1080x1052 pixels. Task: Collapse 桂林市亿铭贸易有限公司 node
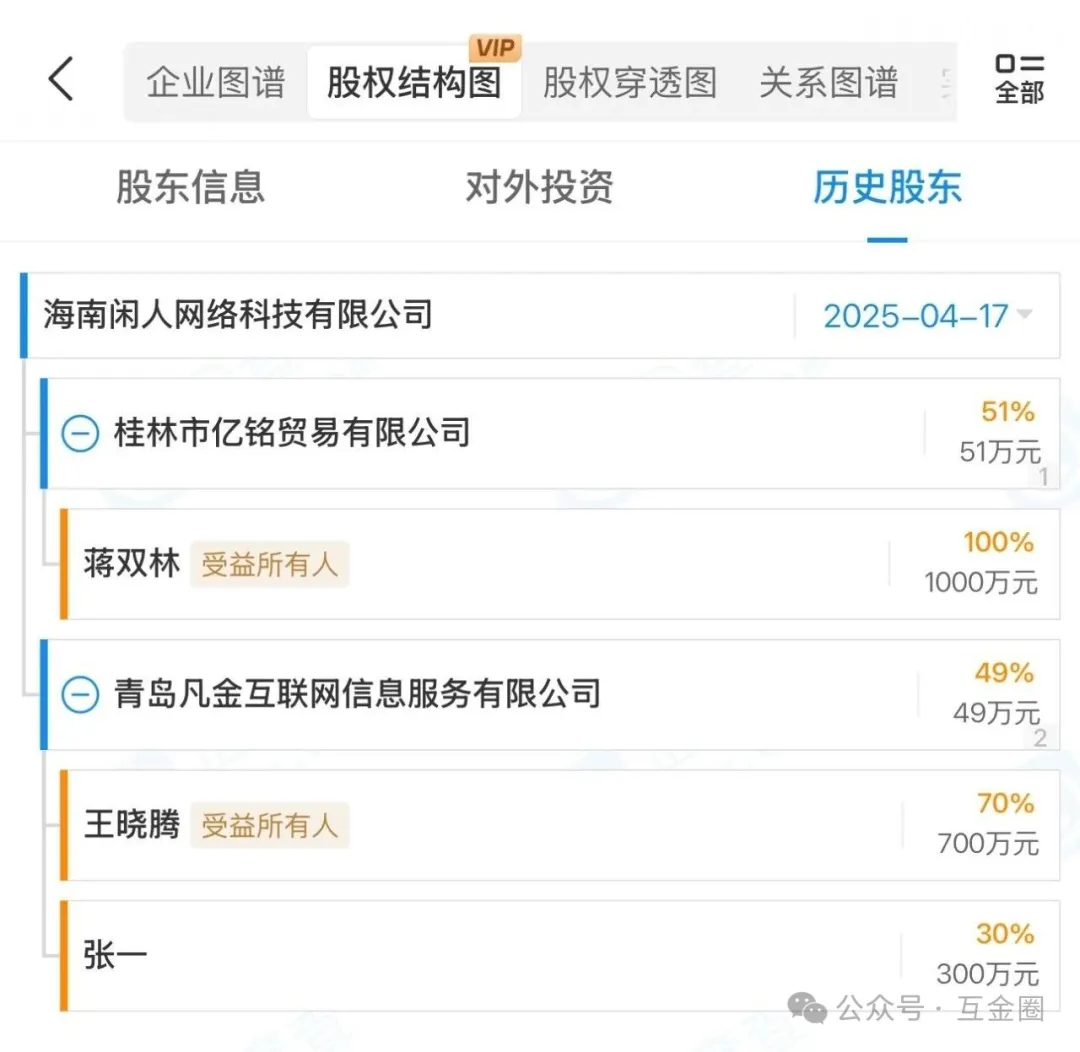point(81,434)
